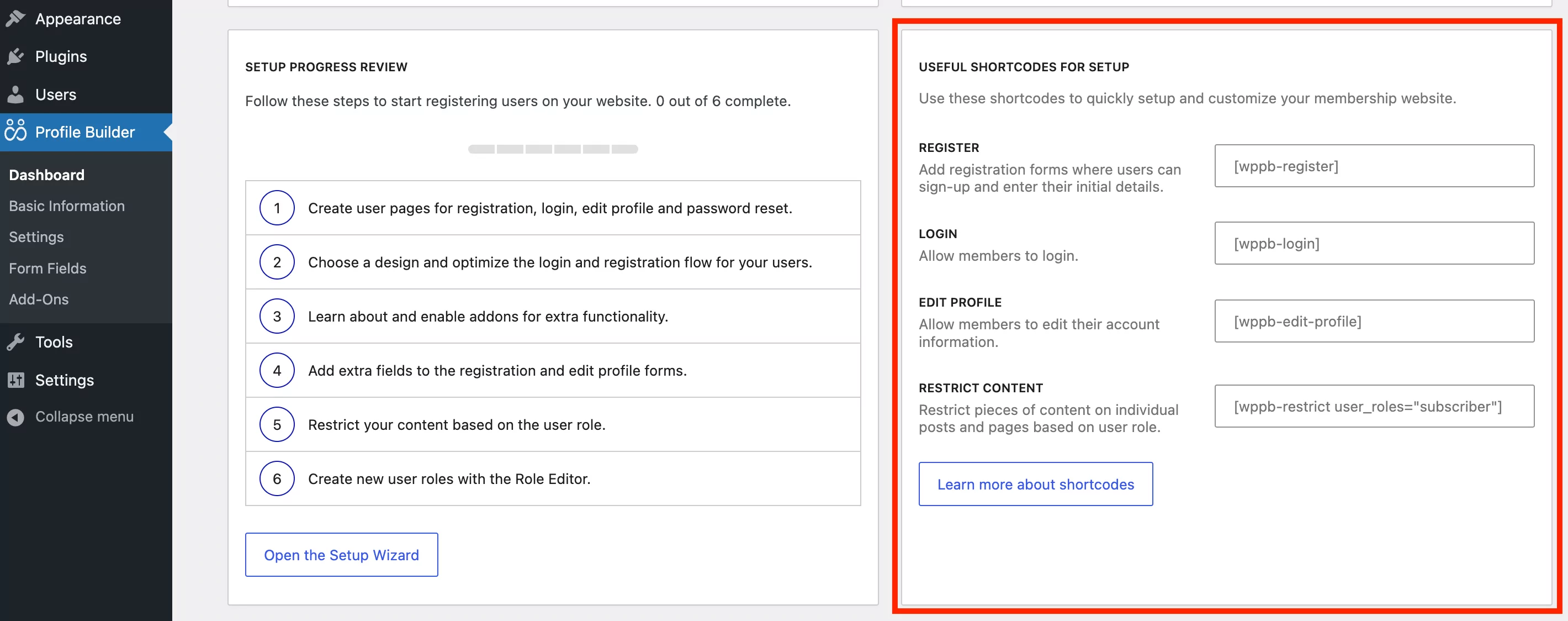Select the Basic Information menu item
1568x621 pixels.
[66, 205]
